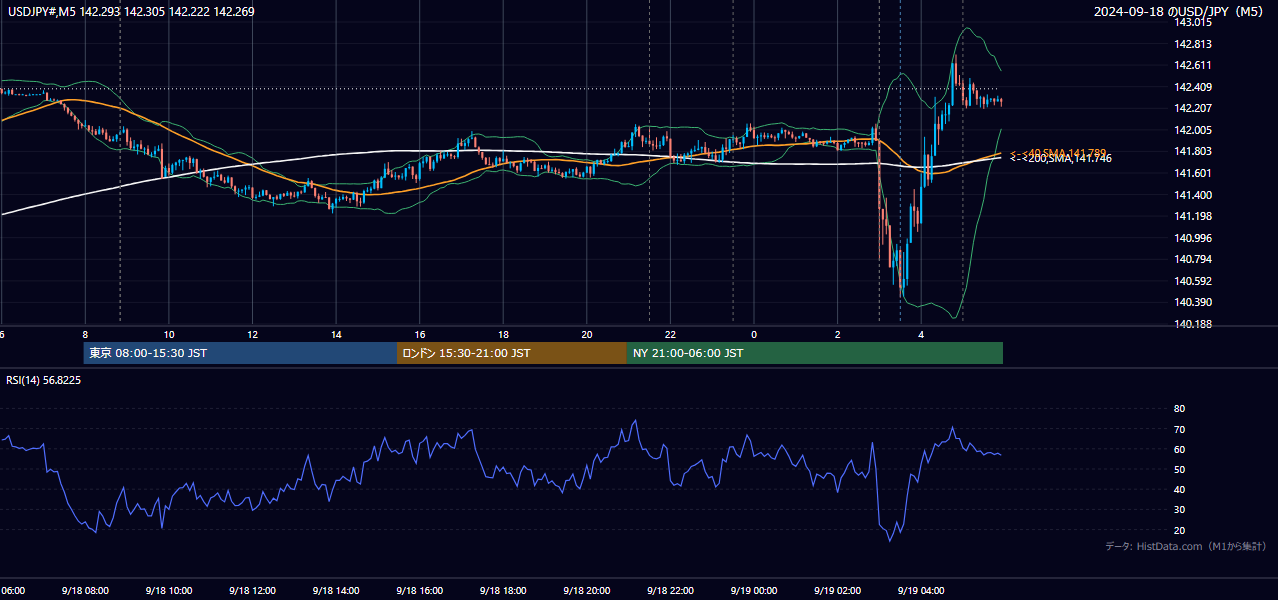This screenshot has height=600, width=1278.
Task: Click hour tick 14 under the price chart
Action: pyautogui.click(x=336, y=334)
